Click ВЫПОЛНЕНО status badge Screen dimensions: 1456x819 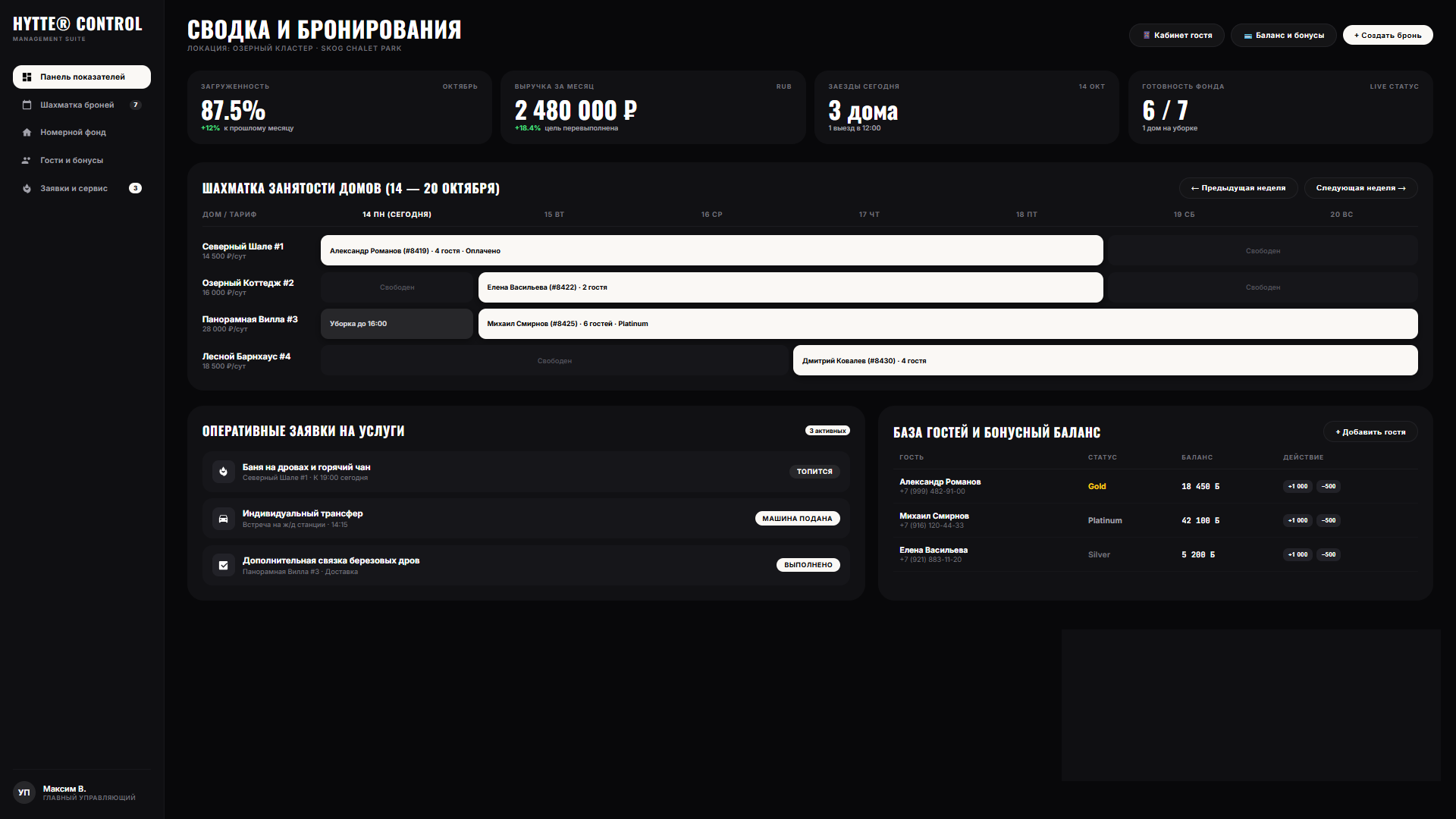pyautogui.click(x=808, y=565)
